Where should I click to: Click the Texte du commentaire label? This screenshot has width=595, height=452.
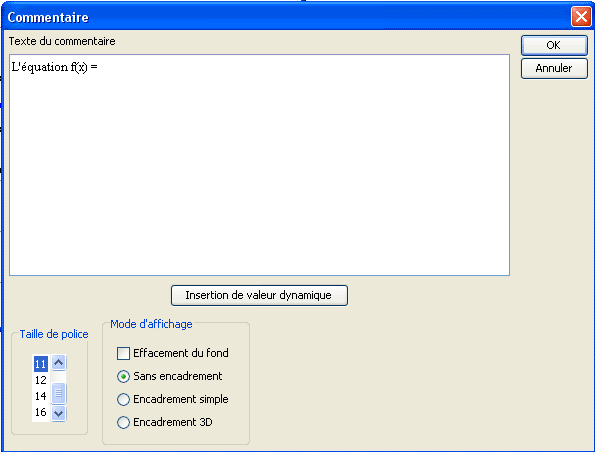coord(62,41)
